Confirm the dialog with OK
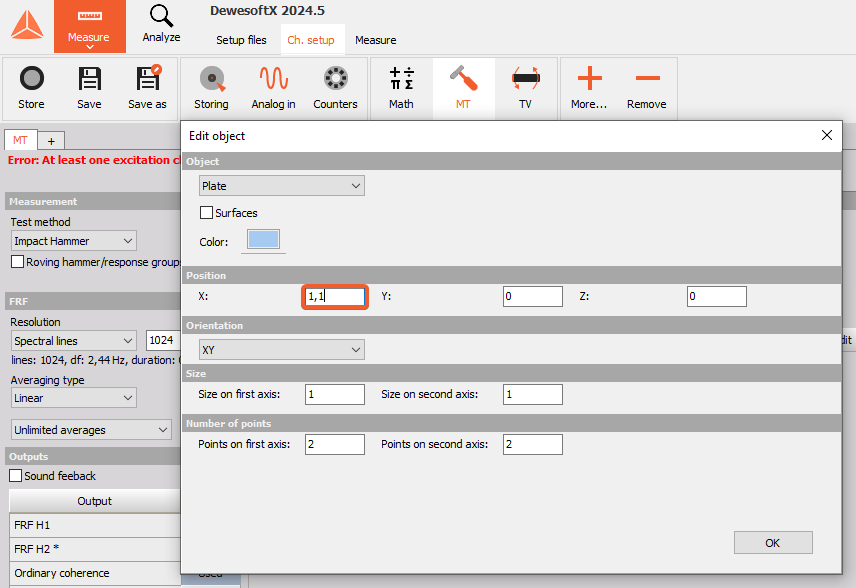Viewport: 856px width, 588px height. coord(773,543)
